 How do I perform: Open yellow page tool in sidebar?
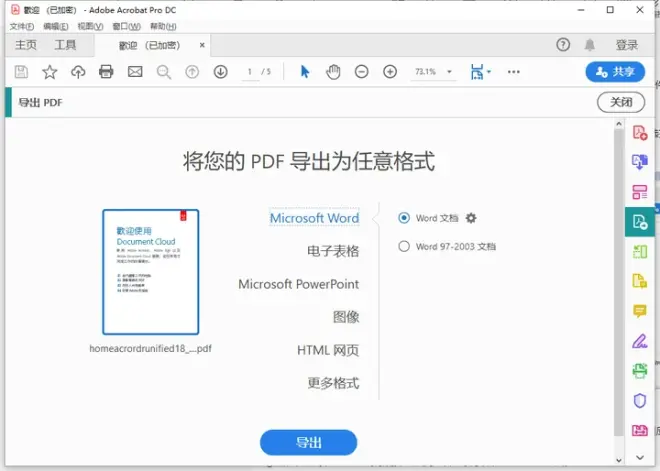pyautogui.click(x=640, y=281)
